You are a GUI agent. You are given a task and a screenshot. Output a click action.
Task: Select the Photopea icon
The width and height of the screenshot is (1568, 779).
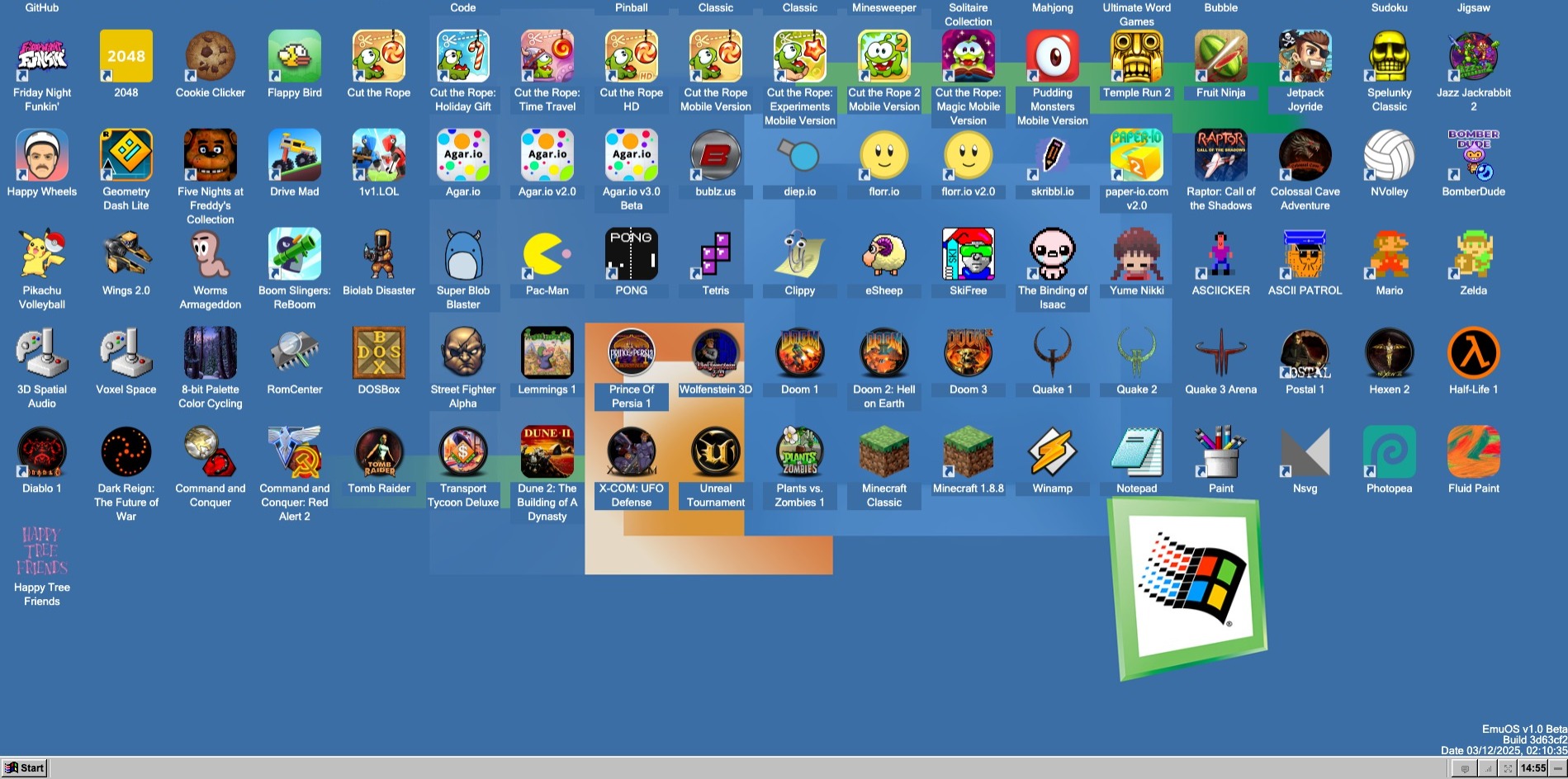(x=1390, y=452)
